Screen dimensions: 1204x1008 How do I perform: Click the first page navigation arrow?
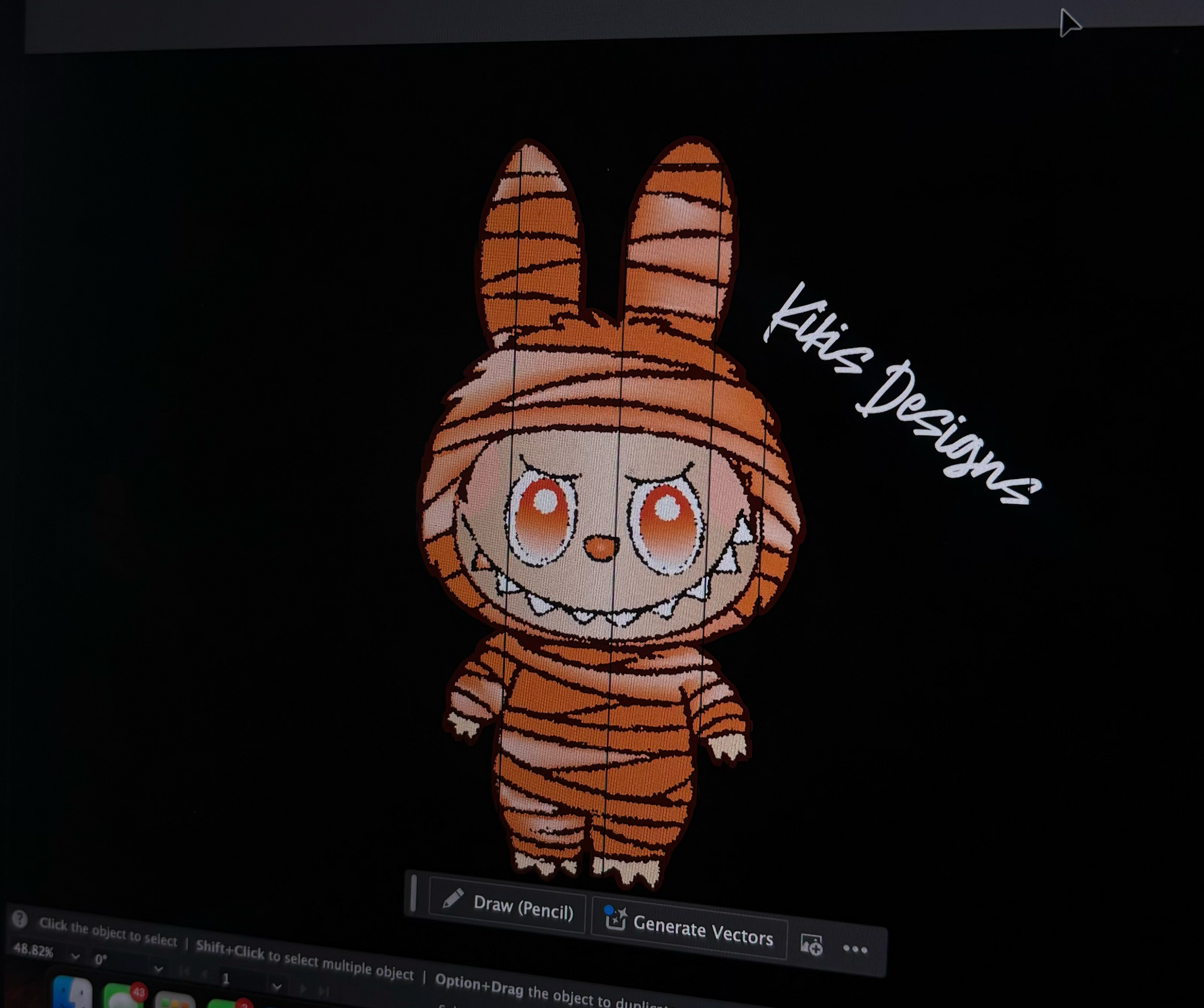point(184,972)
